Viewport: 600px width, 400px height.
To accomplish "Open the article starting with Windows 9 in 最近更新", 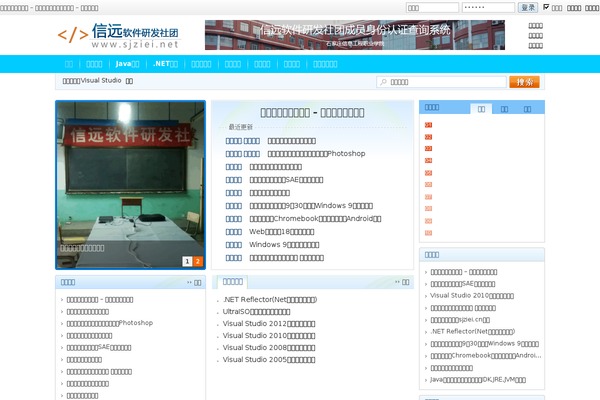I will (284, 245).
